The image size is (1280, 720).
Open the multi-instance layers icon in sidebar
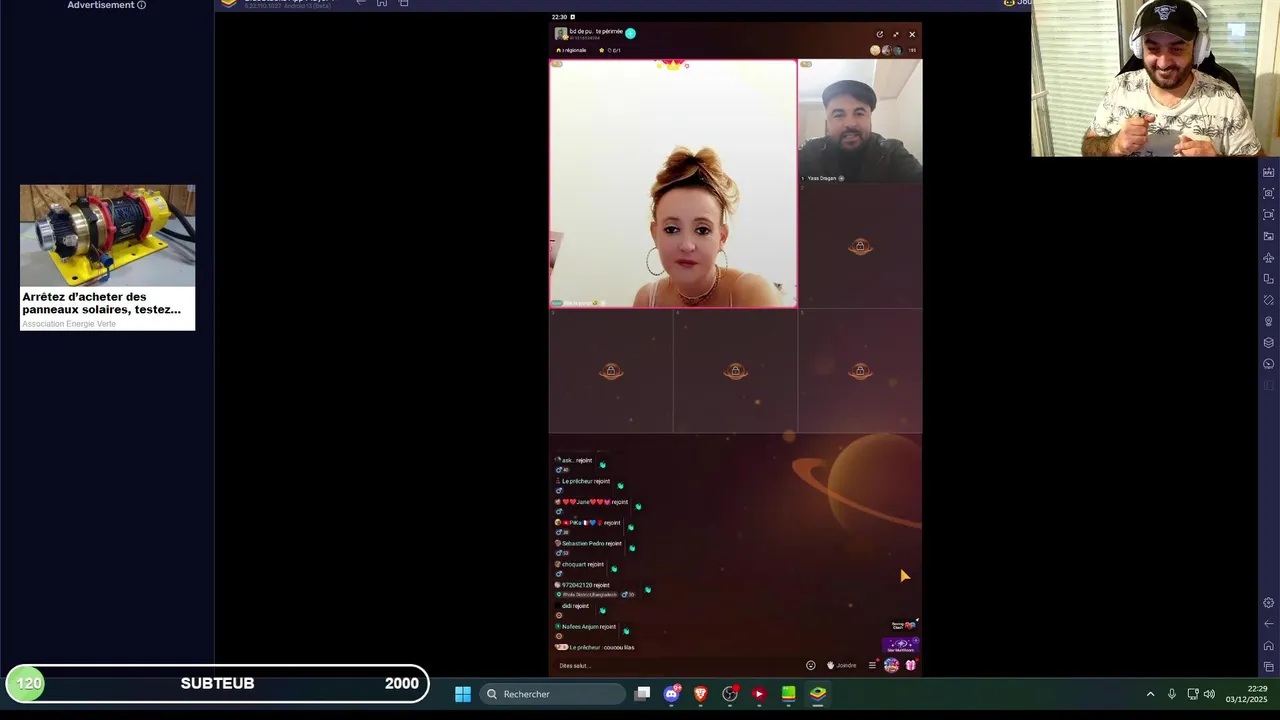coord(1269,343)
